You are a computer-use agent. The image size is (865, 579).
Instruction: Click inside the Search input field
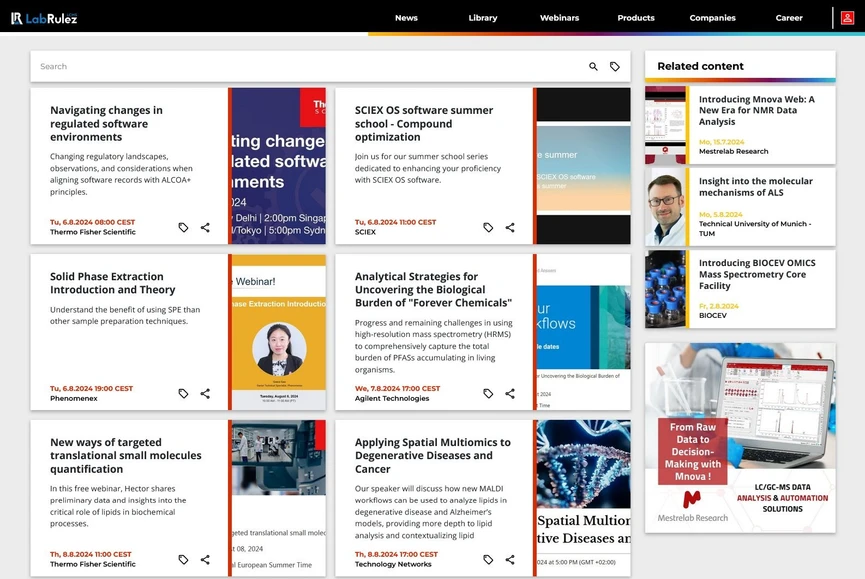point(300,66)
